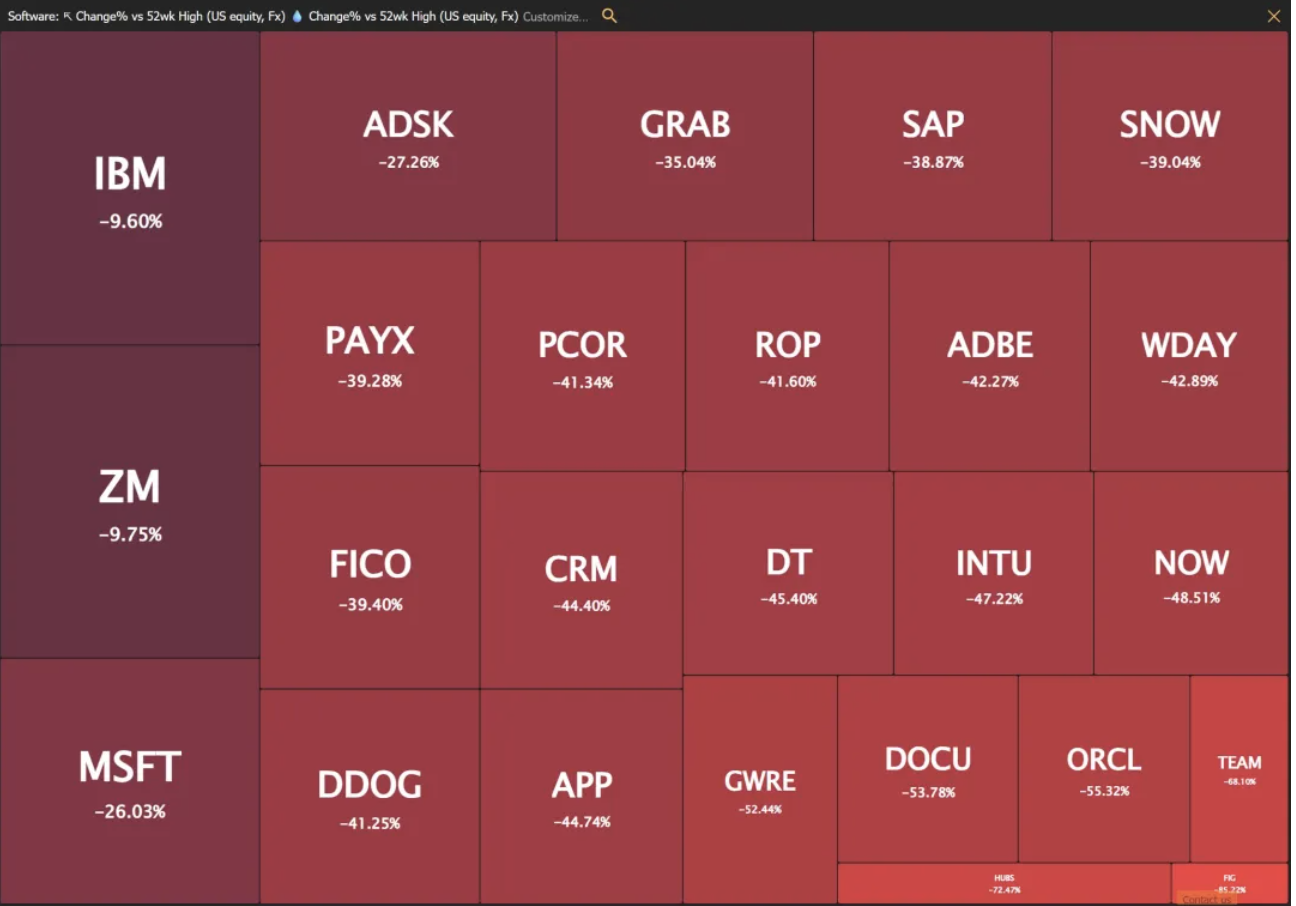Select the IBM heatmap tile

click(x=130, y=188)
